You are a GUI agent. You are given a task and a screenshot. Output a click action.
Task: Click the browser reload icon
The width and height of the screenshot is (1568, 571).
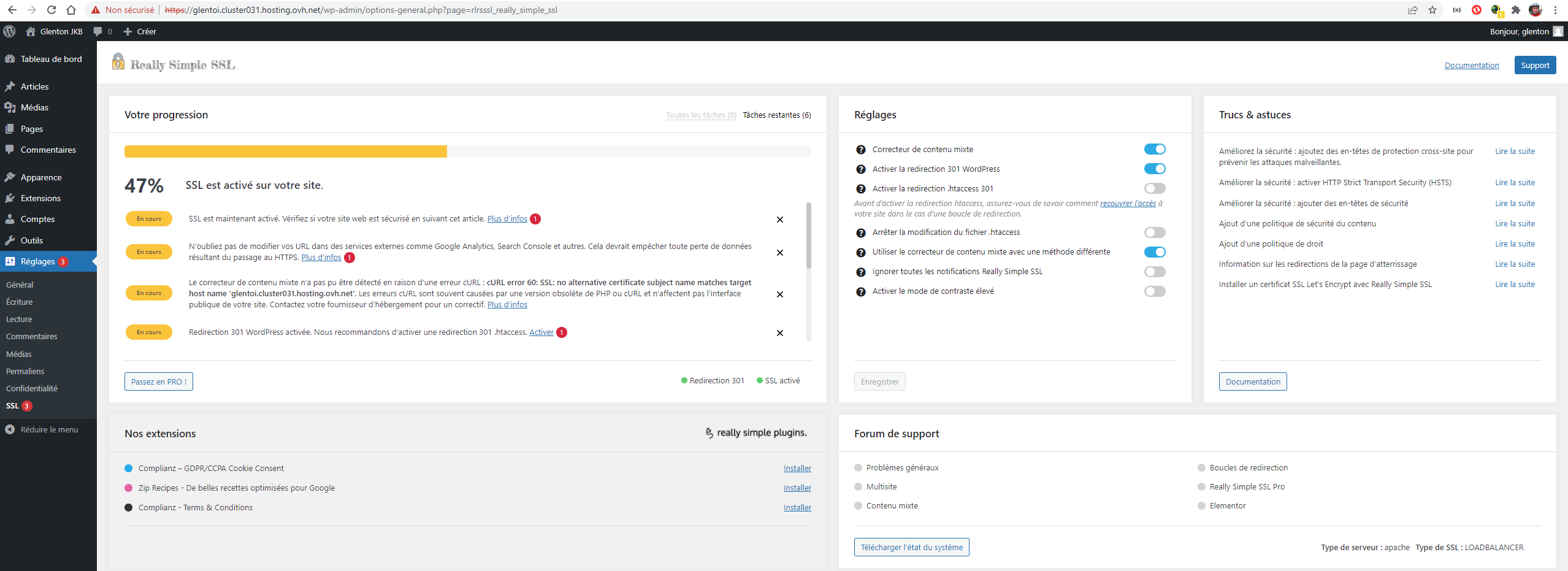click(x=52, y=10)
